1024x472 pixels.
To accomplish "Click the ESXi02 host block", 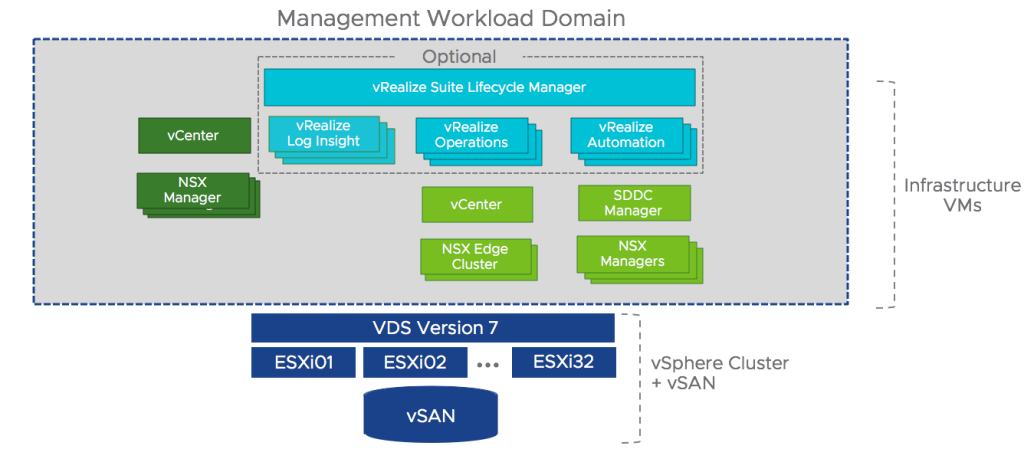I will pos(414,363).
